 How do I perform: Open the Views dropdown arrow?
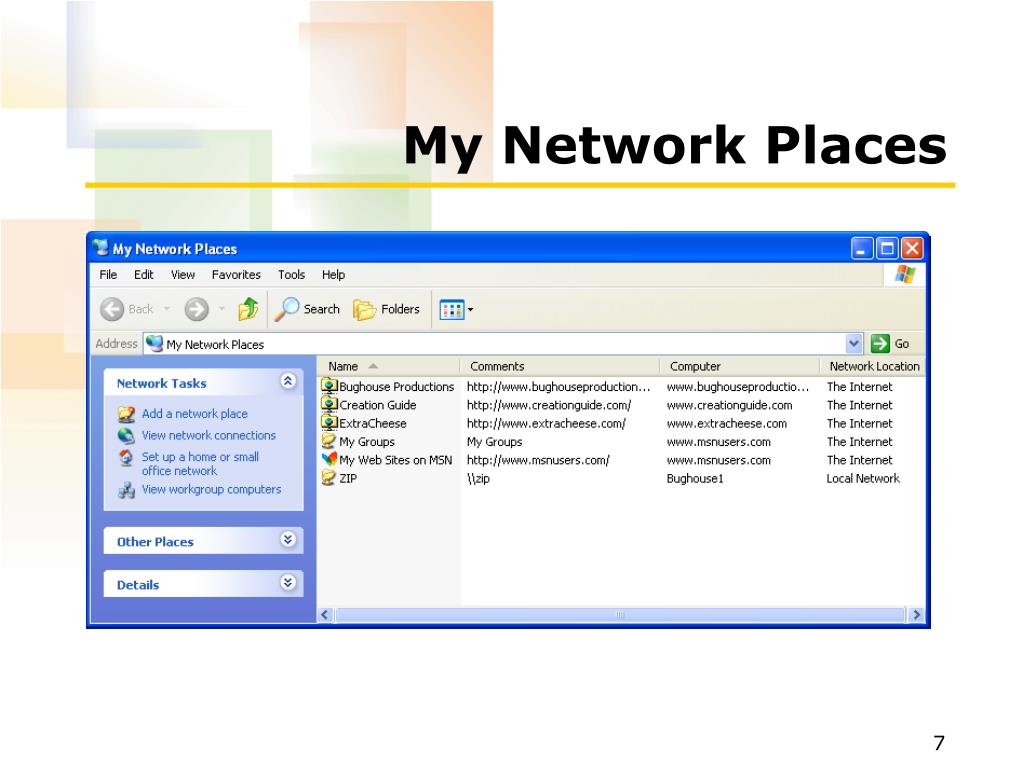pos(470,310)
